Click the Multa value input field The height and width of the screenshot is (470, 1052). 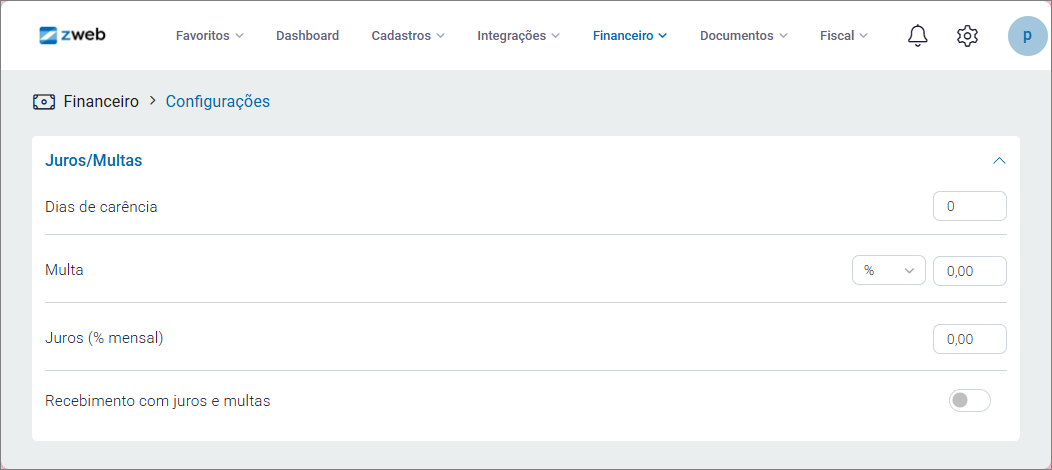pyautogui.click(x=969, y=271)
